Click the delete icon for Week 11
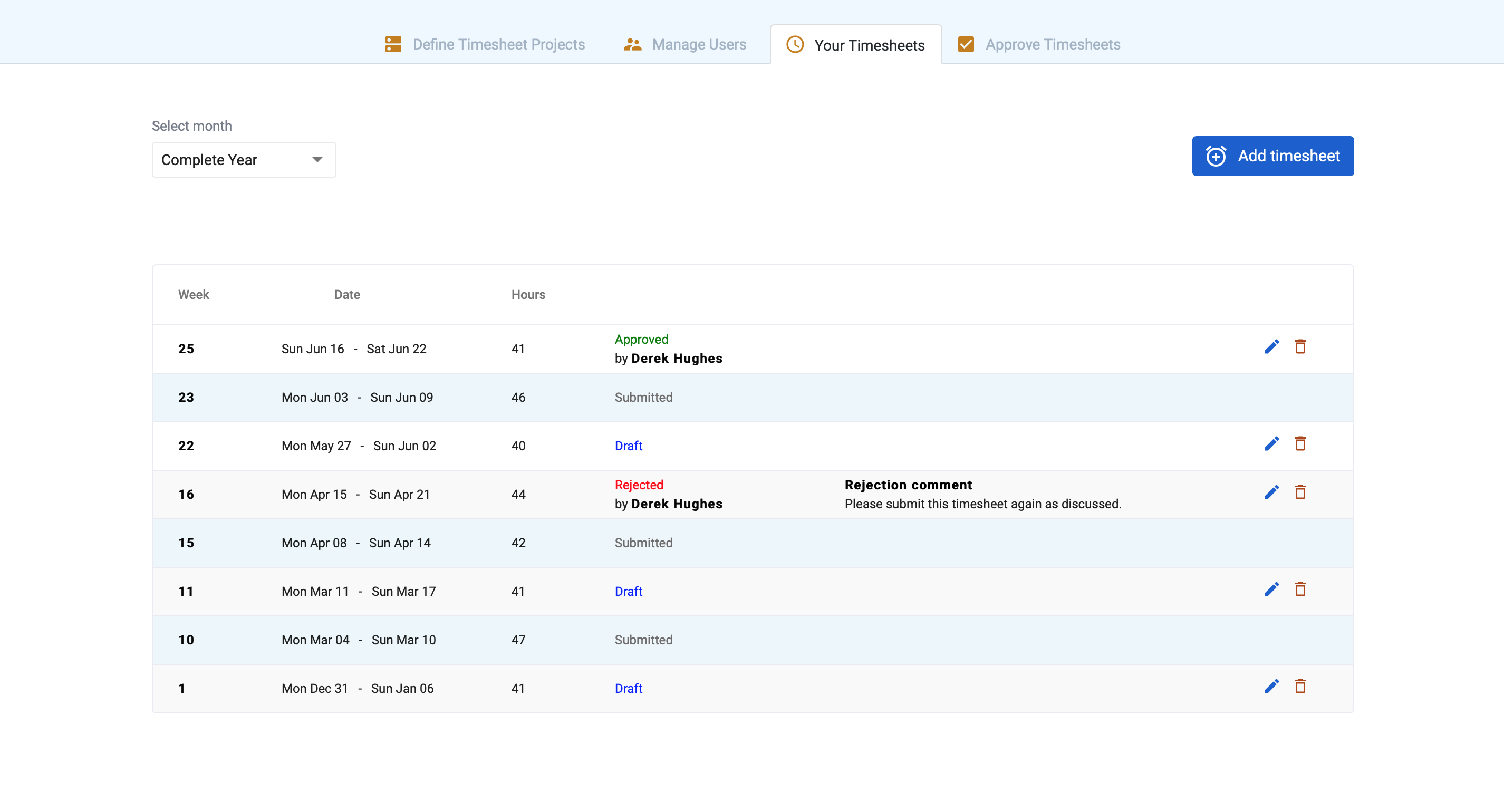Viewport: 1504px width, 812px height. click(1300, 590)
